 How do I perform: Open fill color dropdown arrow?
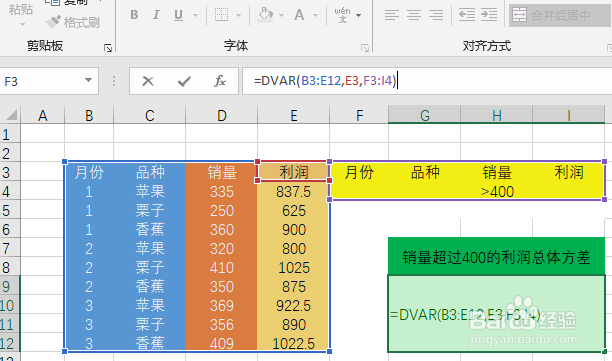pos(281,16)
